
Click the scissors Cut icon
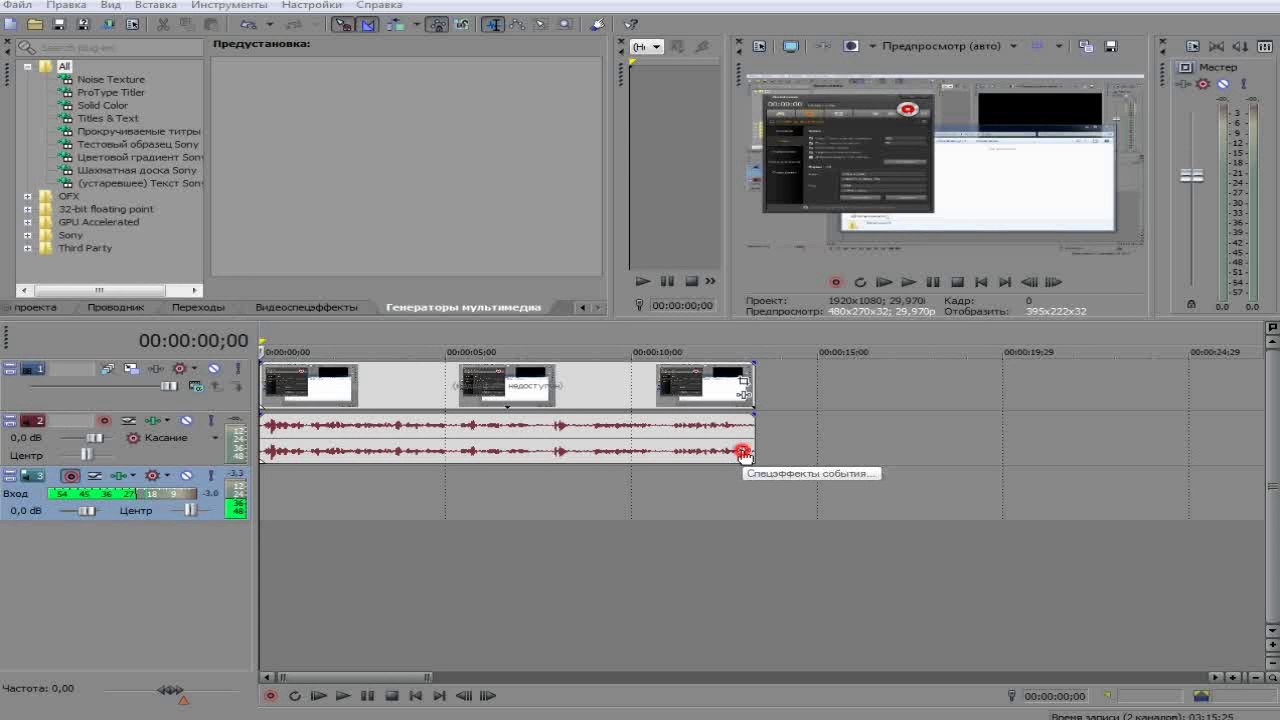tap(163, 24)
